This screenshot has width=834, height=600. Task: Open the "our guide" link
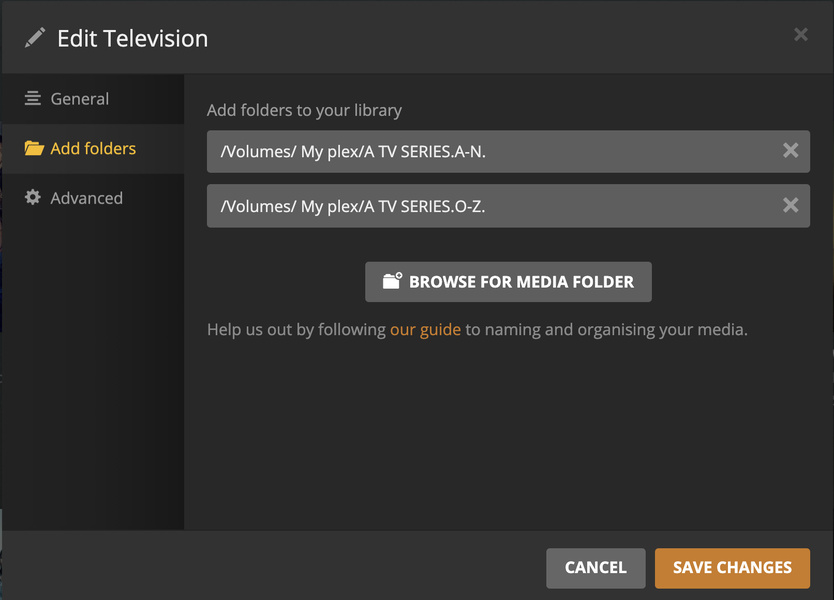[425, 329]
